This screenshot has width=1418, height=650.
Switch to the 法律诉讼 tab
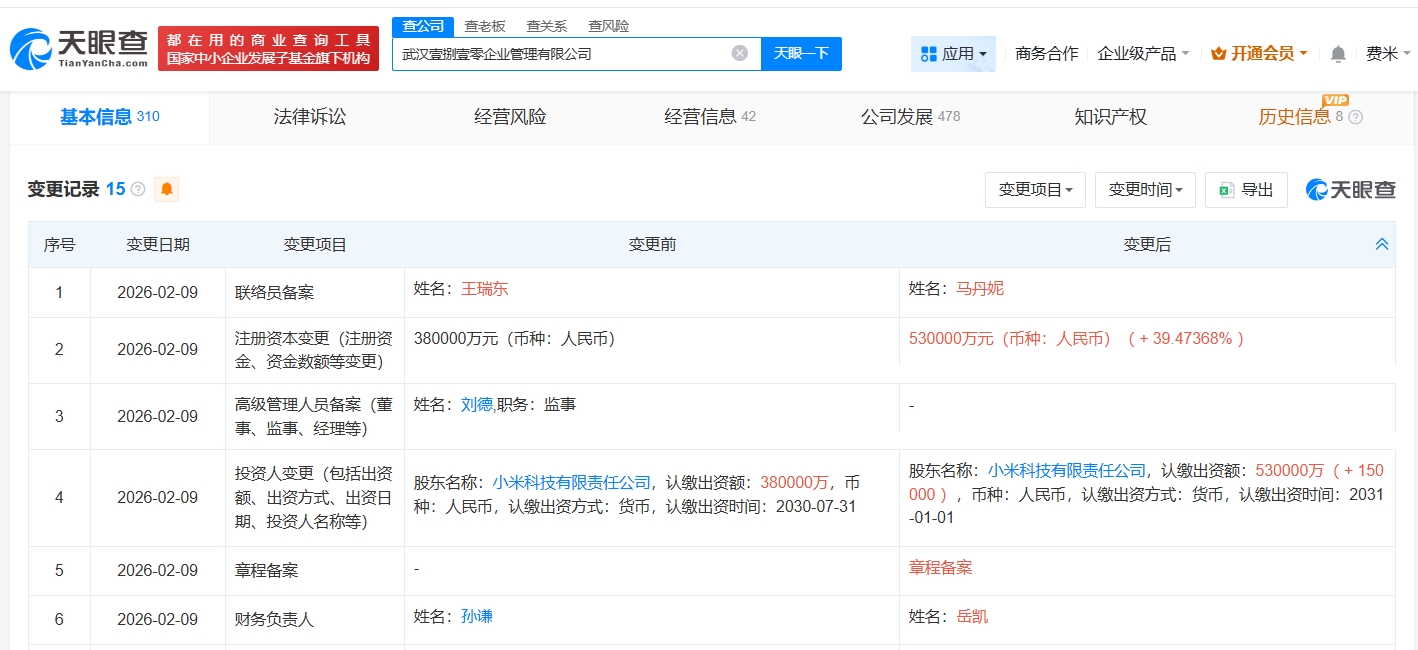[x=310, y=117]
